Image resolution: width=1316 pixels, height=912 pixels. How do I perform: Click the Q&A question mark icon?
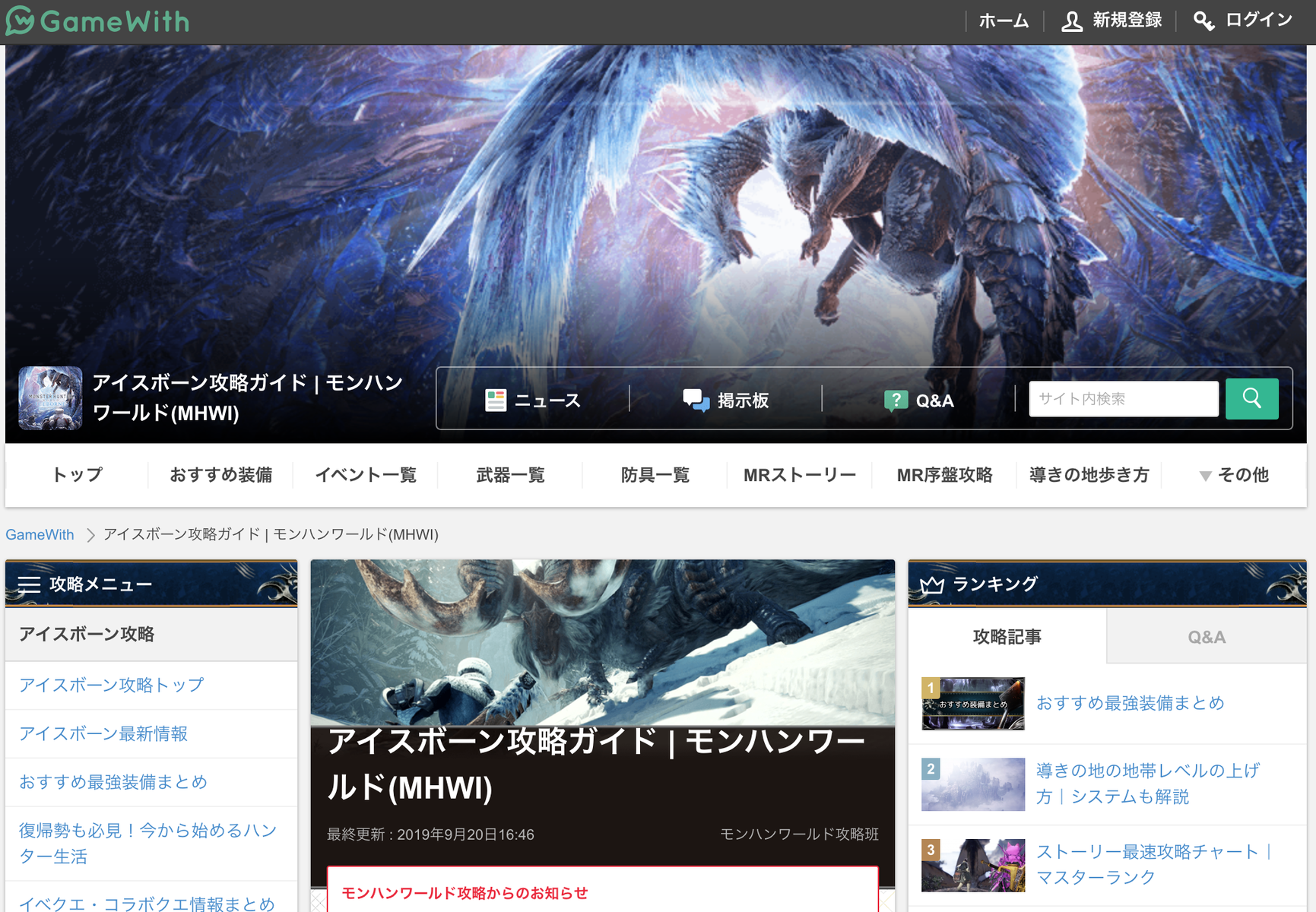896,400
